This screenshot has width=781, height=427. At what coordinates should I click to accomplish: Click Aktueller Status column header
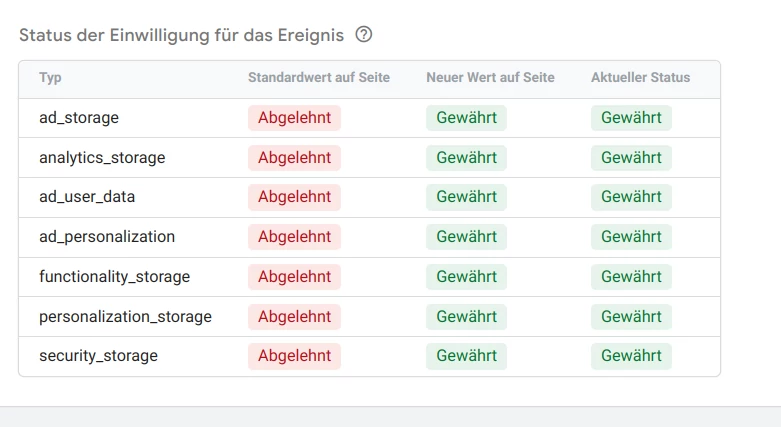641,77
